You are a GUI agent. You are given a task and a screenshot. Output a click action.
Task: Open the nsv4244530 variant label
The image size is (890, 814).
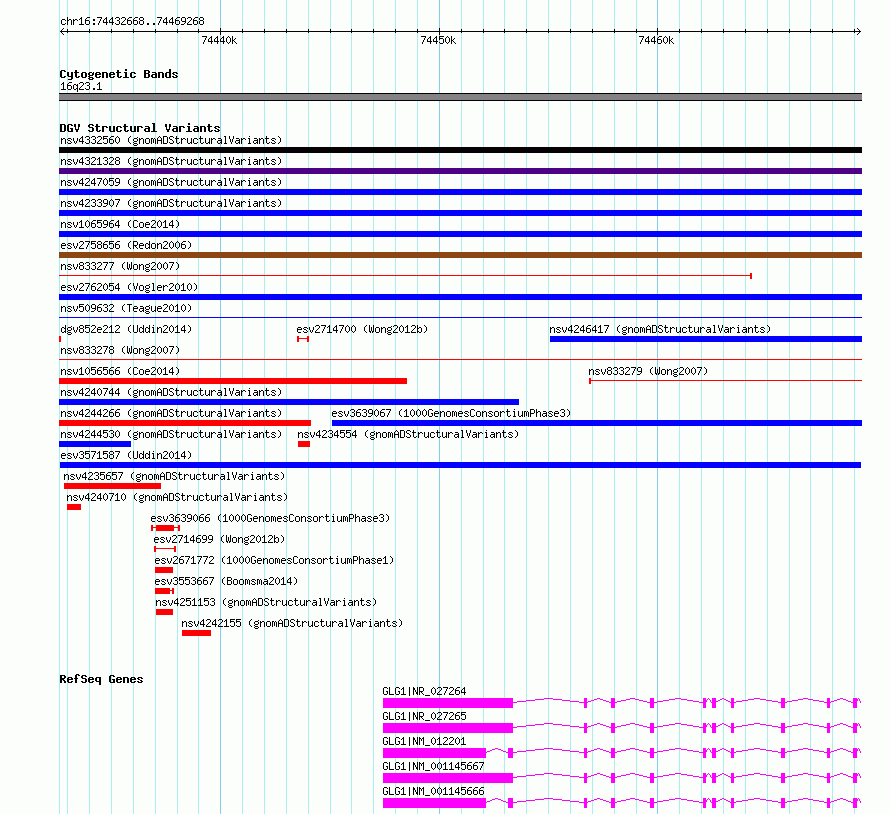pos(171,434)
